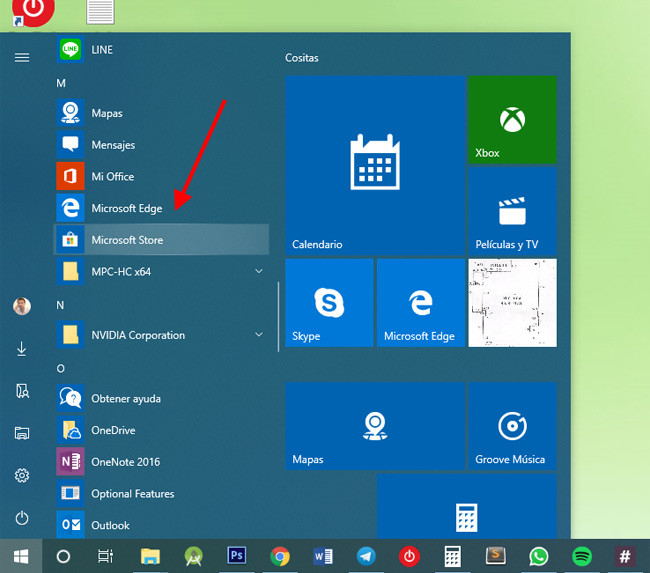Open the hashtag app icon on the taskbar

coord(625,556)
